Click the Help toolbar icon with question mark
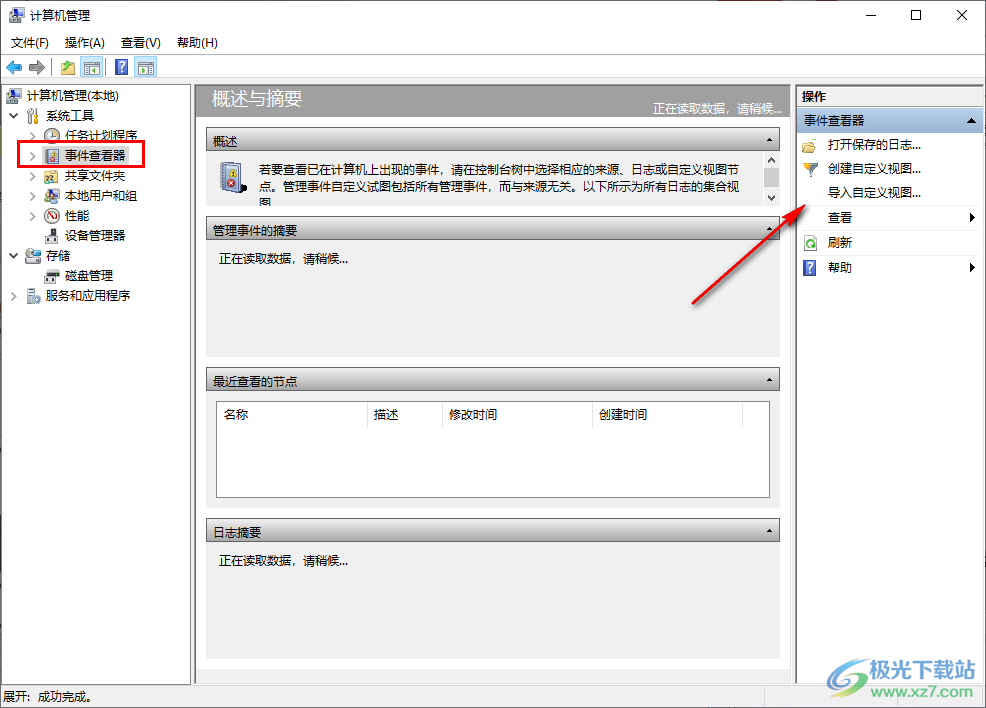 coord(121,67)
